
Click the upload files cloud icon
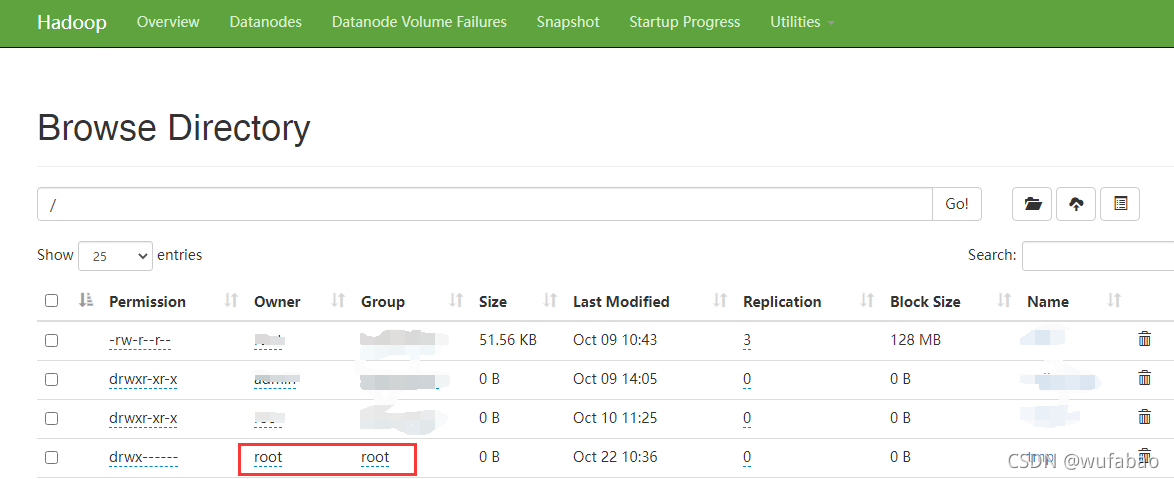tap(1076, 204)
